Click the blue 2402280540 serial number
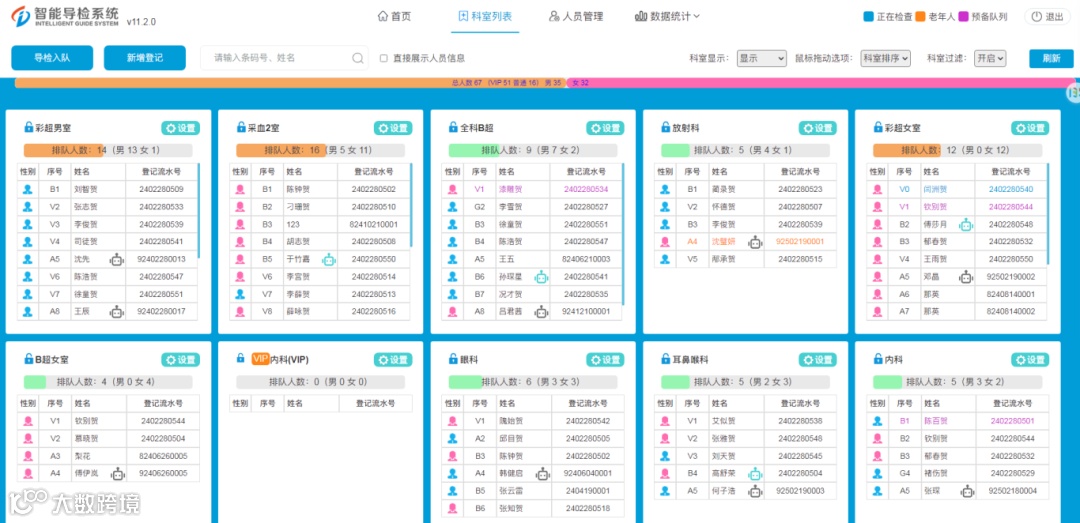The image size is (1080, 523). click(x=1011, y=189)
